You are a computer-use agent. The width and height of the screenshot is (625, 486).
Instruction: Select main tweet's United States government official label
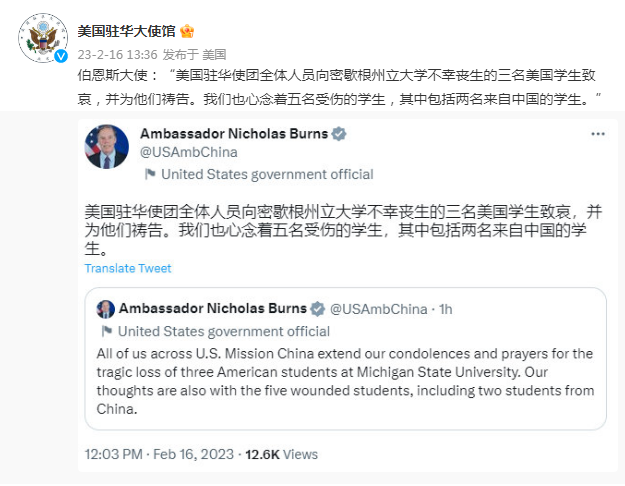[x=267, y=174]
